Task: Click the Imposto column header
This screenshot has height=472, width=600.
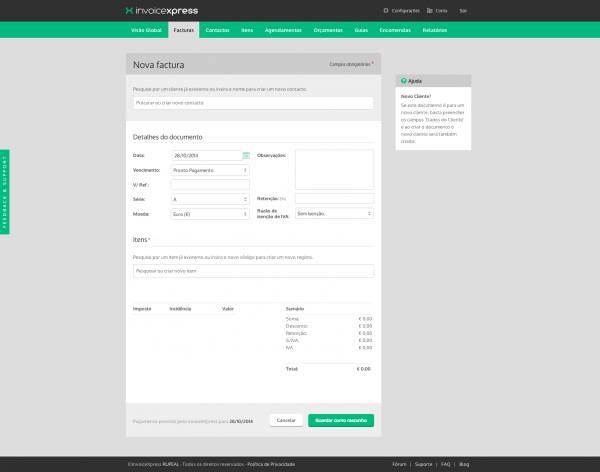Action: (142, 309)
